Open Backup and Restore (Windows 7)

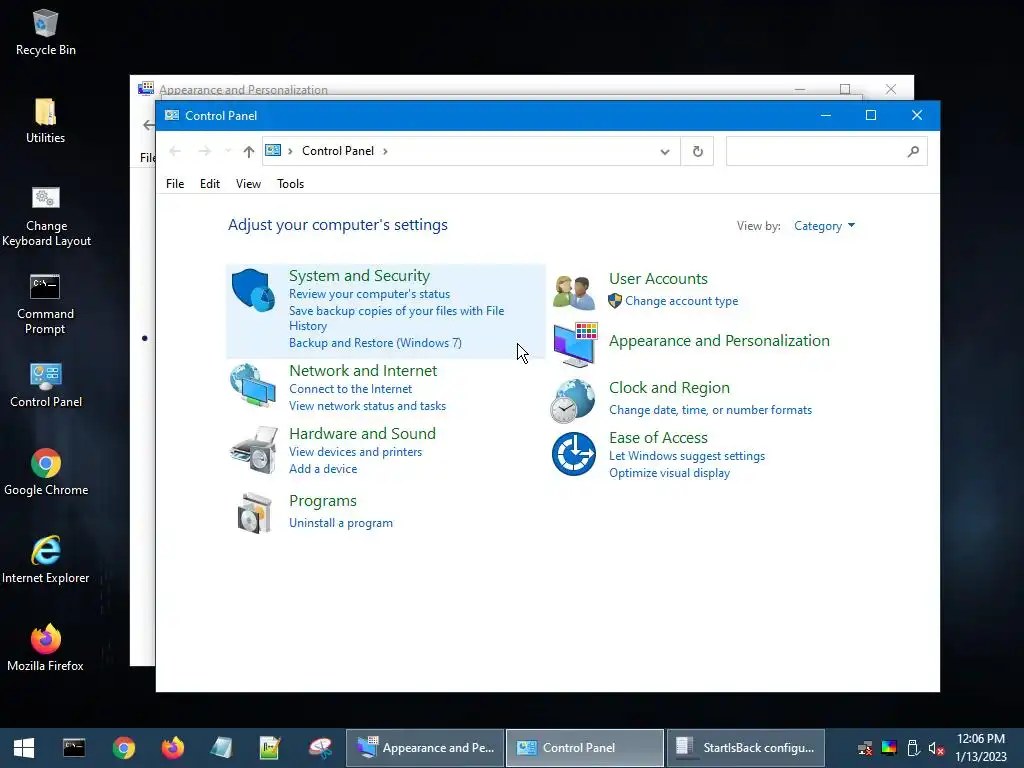point(376,343)
